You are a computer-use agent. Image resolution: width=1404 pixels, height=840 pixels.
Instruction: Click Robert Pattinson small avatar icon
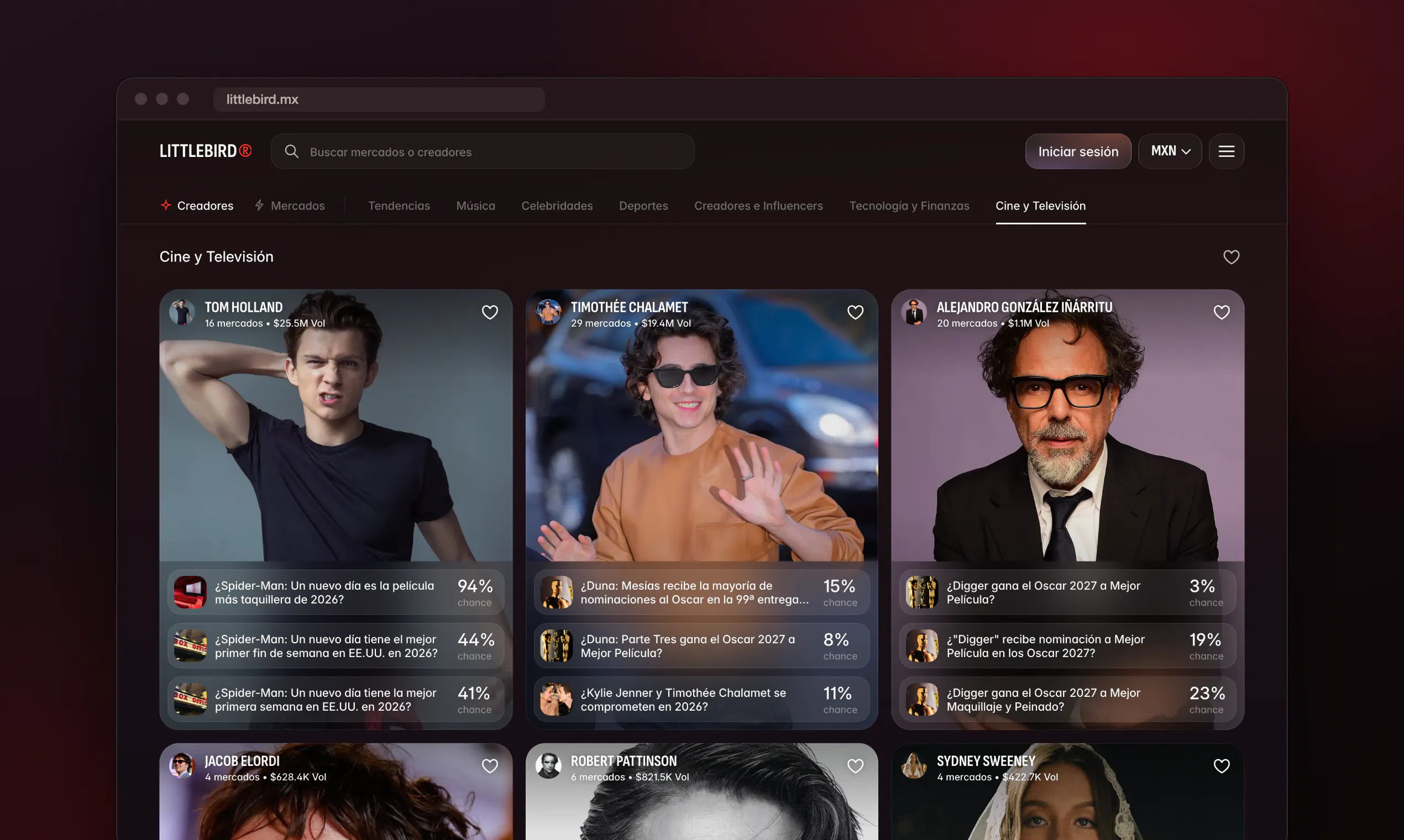click(x=548, y=766)
